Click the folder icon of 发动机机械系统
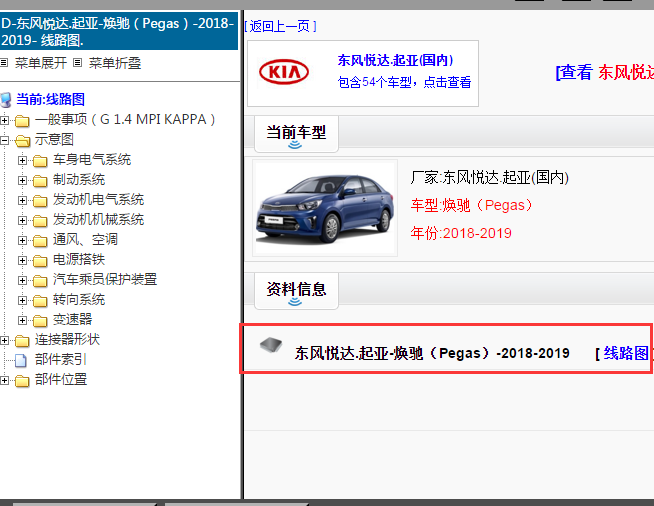Screen dimensions: 654x506 pos(40,221)
